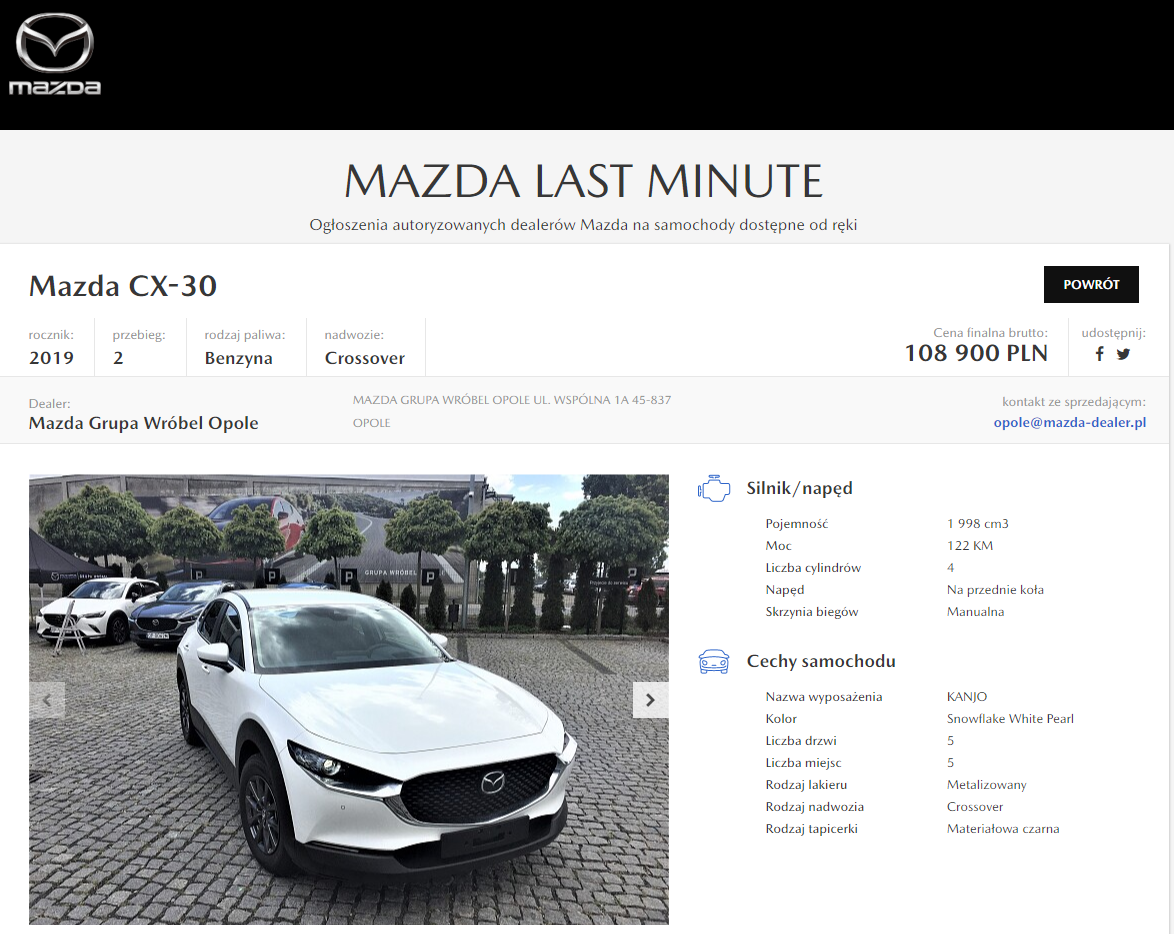Click gearbox value Manualna

(x=975, y=611)
